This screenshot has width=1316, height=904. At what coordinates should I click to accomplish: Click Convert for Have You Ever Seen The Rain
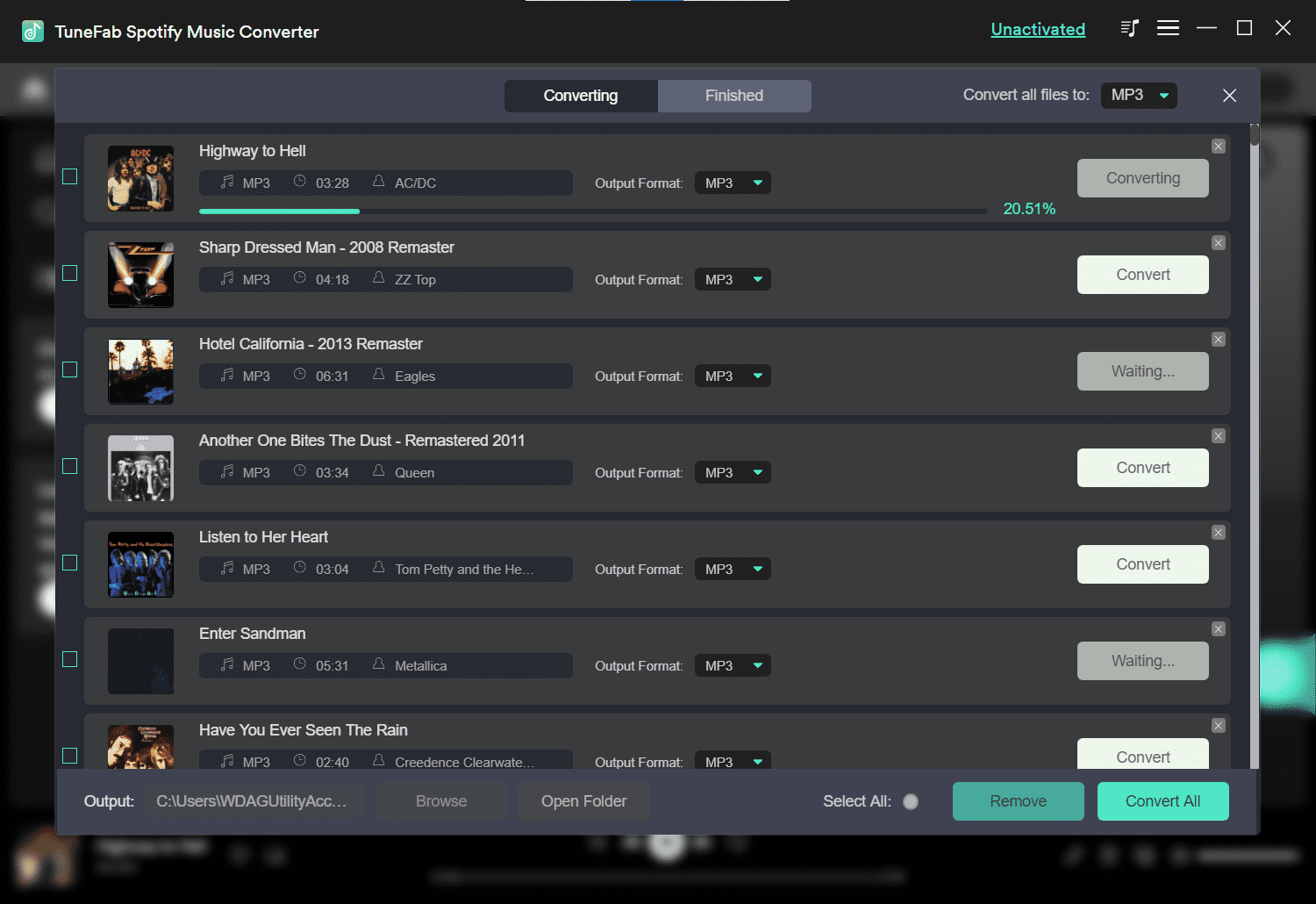(x=1143, y=754)
